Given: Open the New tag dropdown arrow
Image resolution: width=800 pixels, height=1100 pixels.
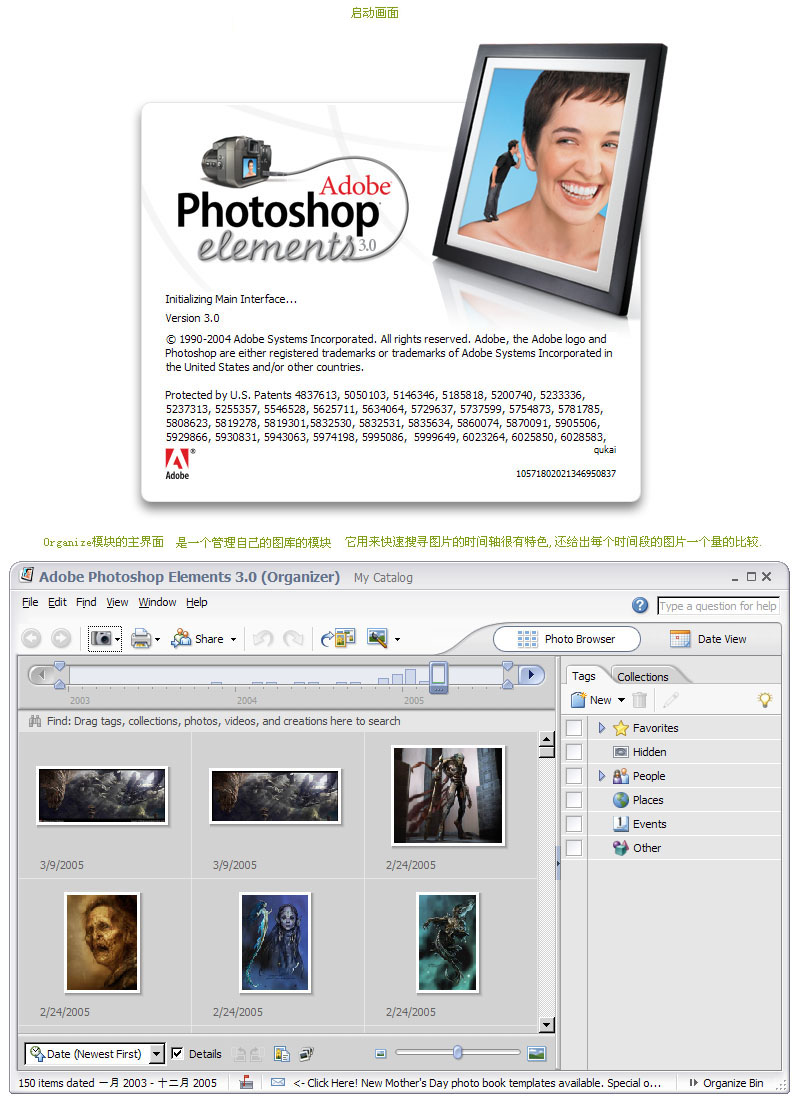Looking at the screenshot, I should click(x=622, y=699).
